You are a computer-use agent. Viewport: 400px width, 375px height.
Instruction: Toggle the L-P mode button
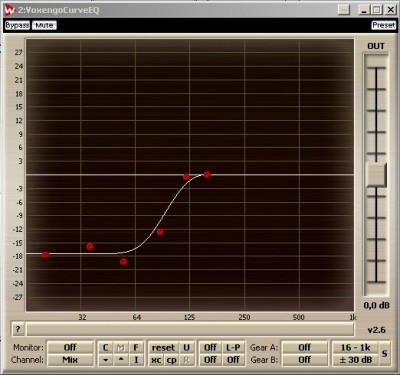tap(233, 348)
